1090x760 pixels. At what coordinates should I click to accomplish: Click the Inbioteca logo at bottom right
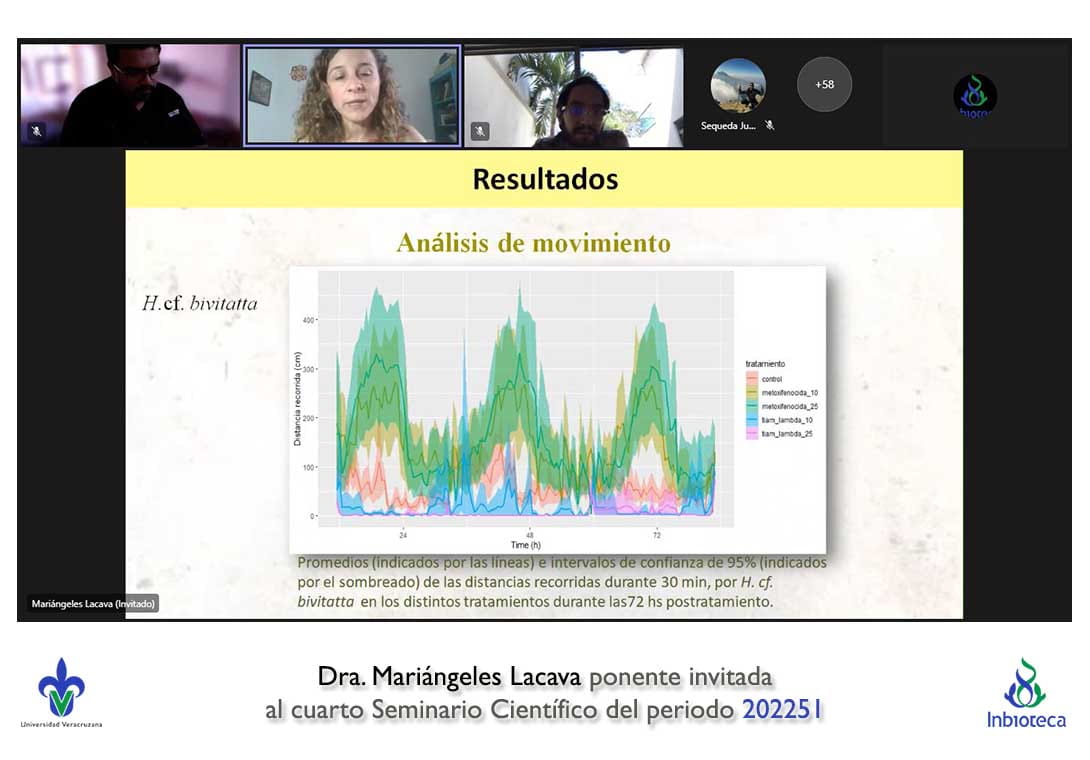click(1025, 693)
